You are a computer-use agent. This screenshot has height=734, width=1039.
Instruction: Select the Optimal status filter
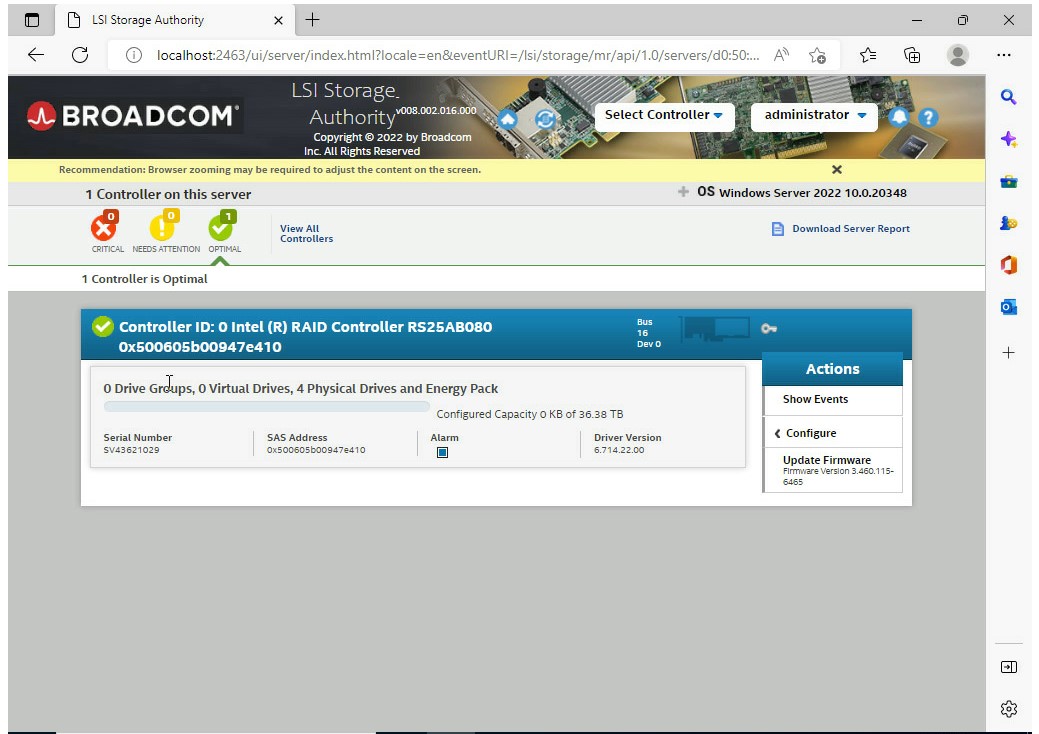click(x=222, y=229)
